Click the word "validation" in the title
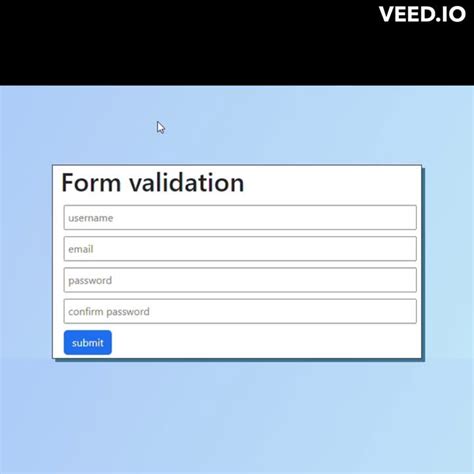Screen dimensions: 474x474 187,183
